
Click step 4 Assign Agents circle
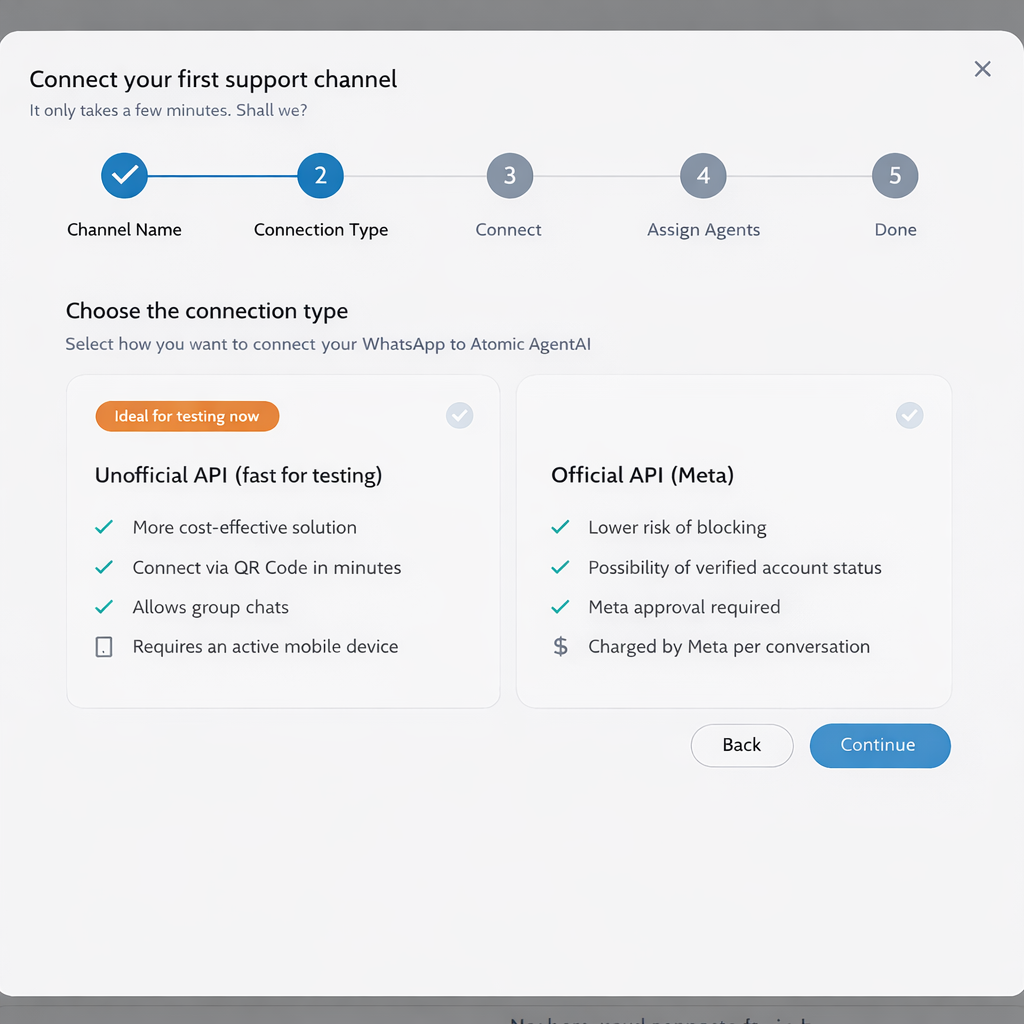coord(703,176)
